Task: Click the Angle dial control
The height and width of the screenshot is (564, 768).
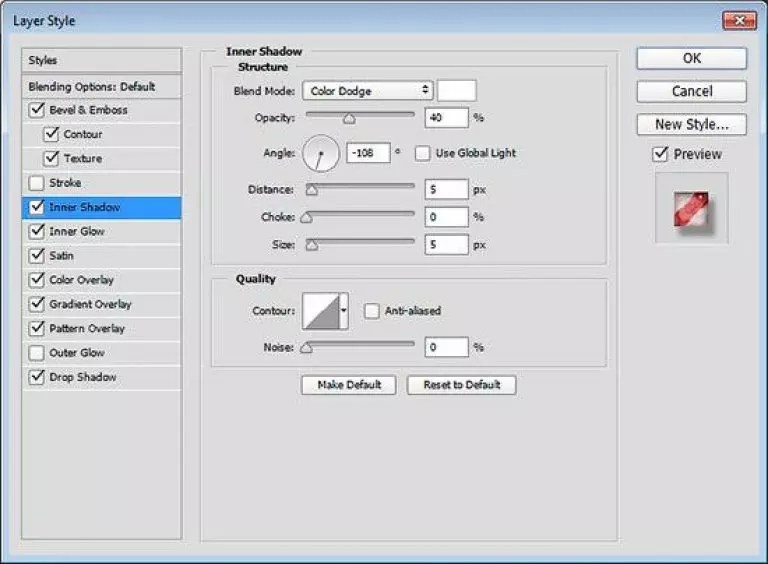Action: pos(321,153)
